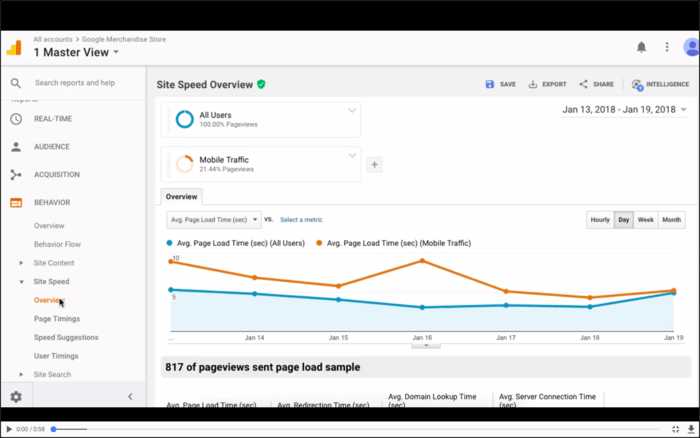The height and width of the screenshot is (438, 700).
Task: Click the Google Analytics logo
Action: click(14, 47)
